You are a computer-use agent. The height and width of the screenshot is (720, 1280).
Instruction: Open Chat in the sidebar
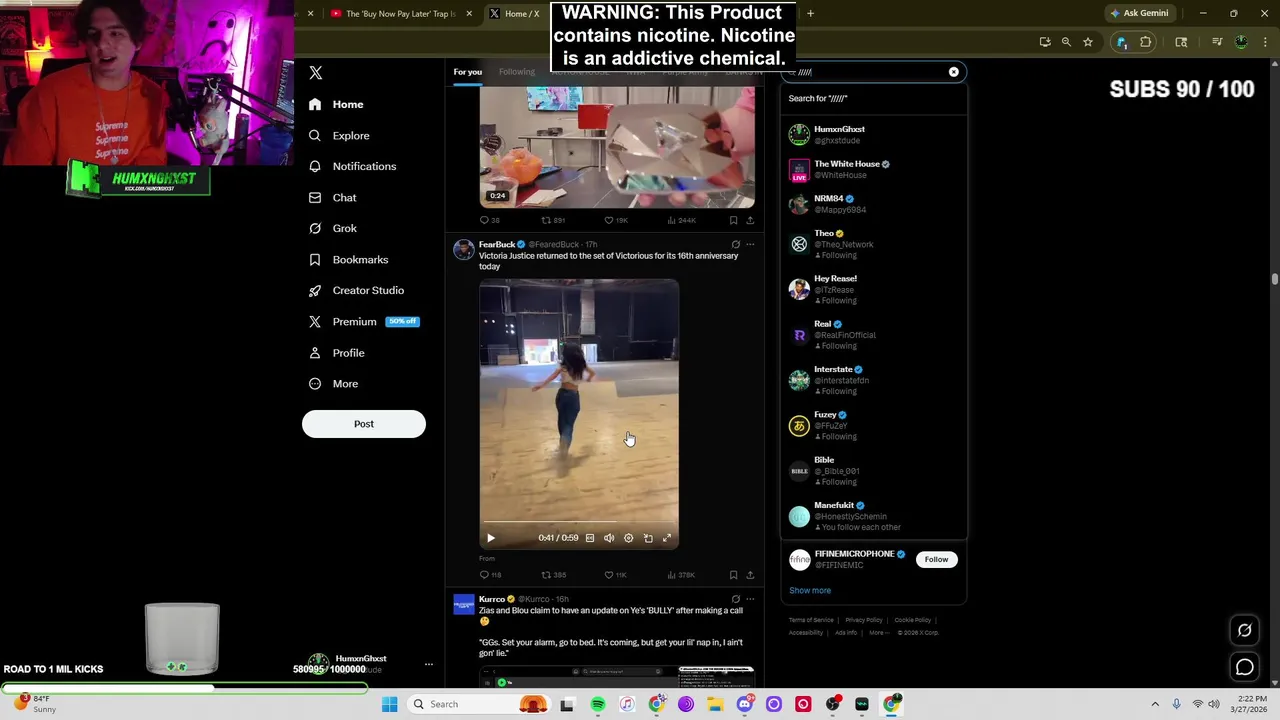332,197
